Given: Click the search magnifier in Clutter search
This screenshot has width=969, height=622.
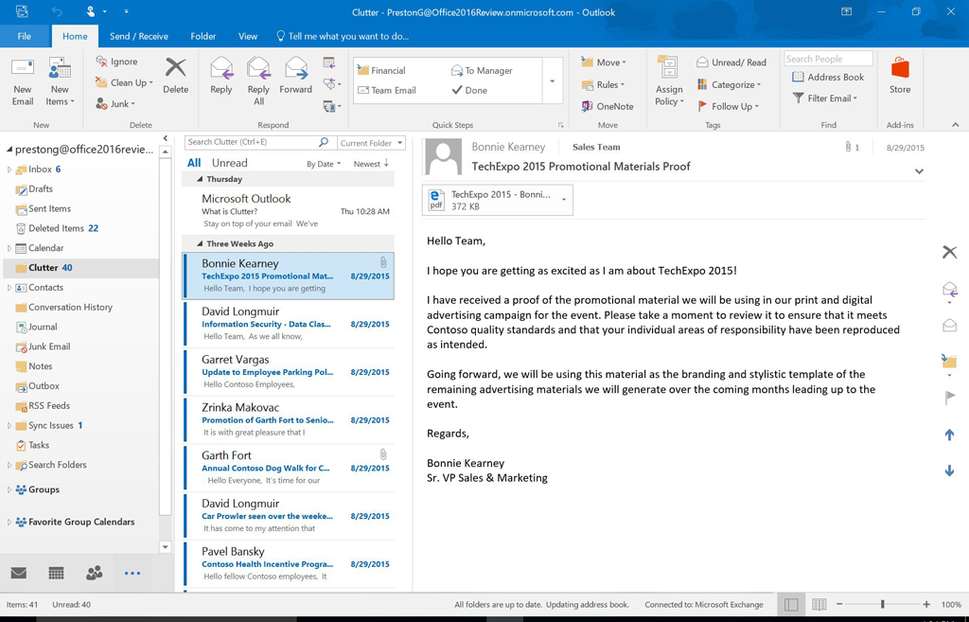Looking at the screenshot, I should [x=323, y=142].
